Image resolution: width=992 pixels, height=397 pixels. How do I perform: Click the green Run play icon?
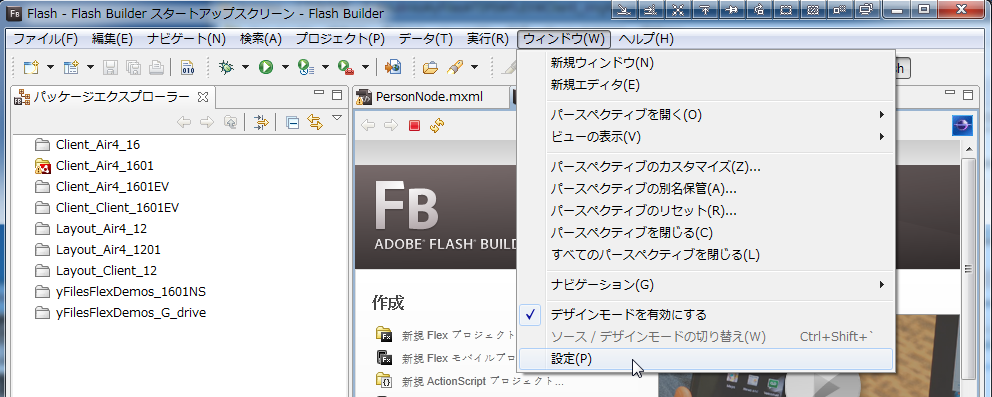[266, 67]
